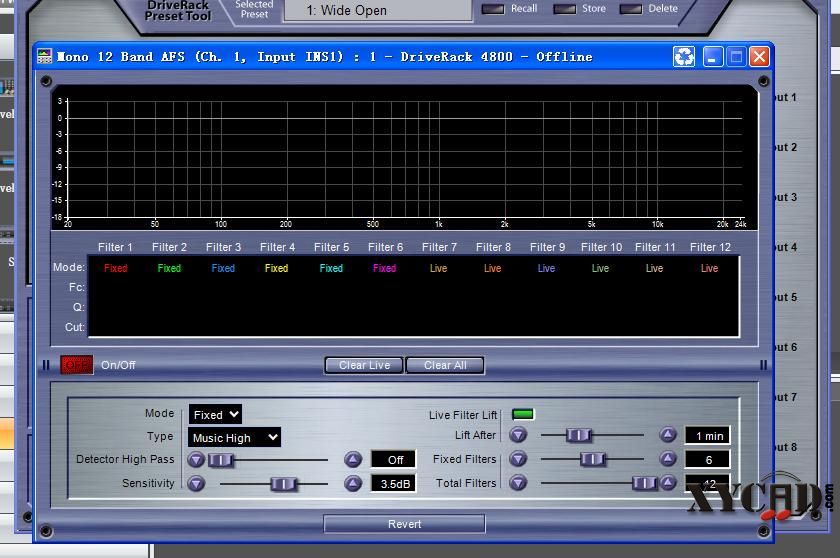This screenshot has height=558, width=840.
Task: Toggle the AFS On/Off red button
Action: (x=76, y=365)
